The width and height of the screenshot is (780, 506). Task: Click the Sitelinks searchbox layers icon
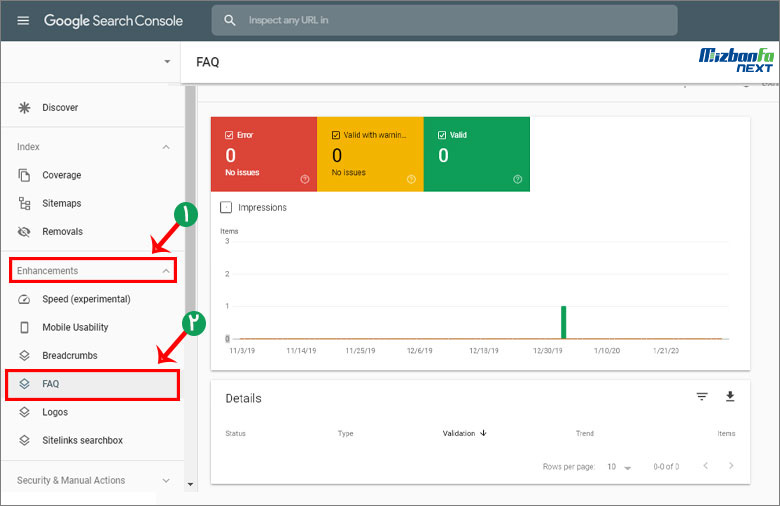pos(24,440)
